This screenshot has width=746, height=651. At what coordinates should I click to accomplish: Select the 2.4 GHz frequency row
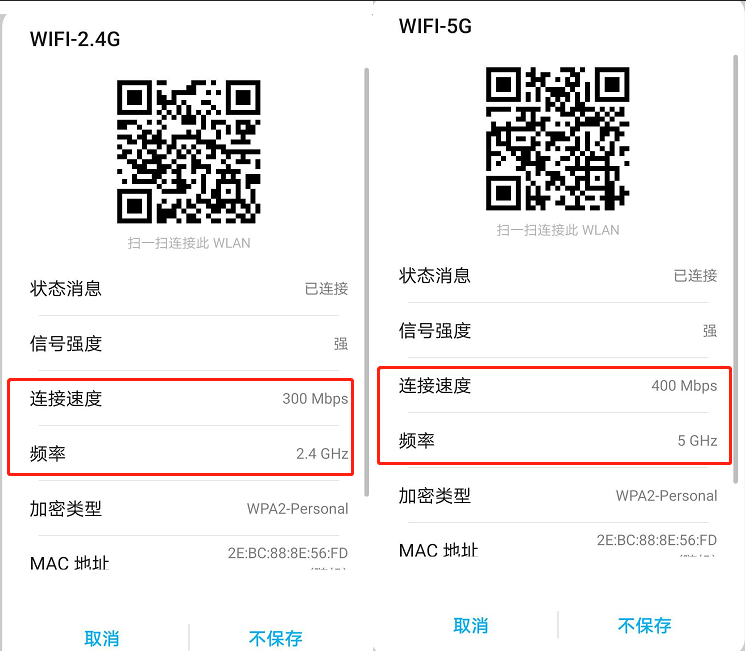[189, 454]
